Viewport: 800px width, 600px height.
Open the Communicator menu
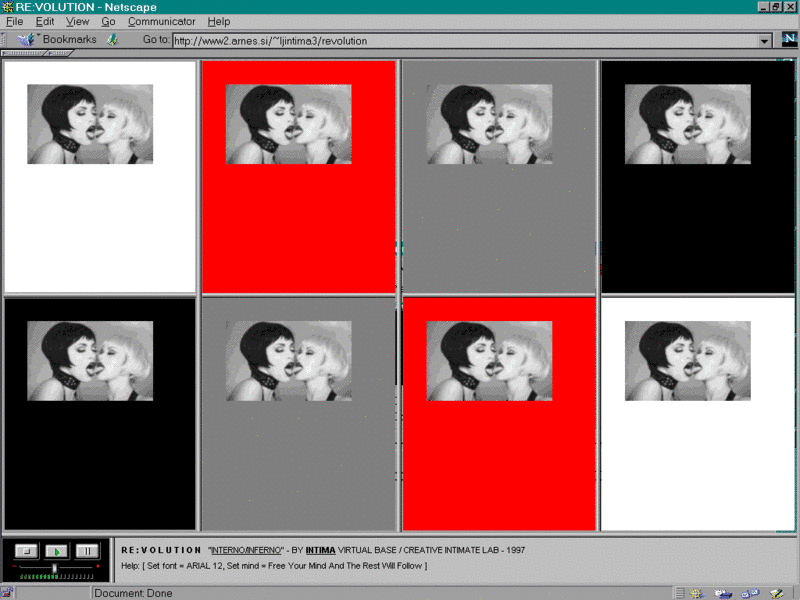161,21
